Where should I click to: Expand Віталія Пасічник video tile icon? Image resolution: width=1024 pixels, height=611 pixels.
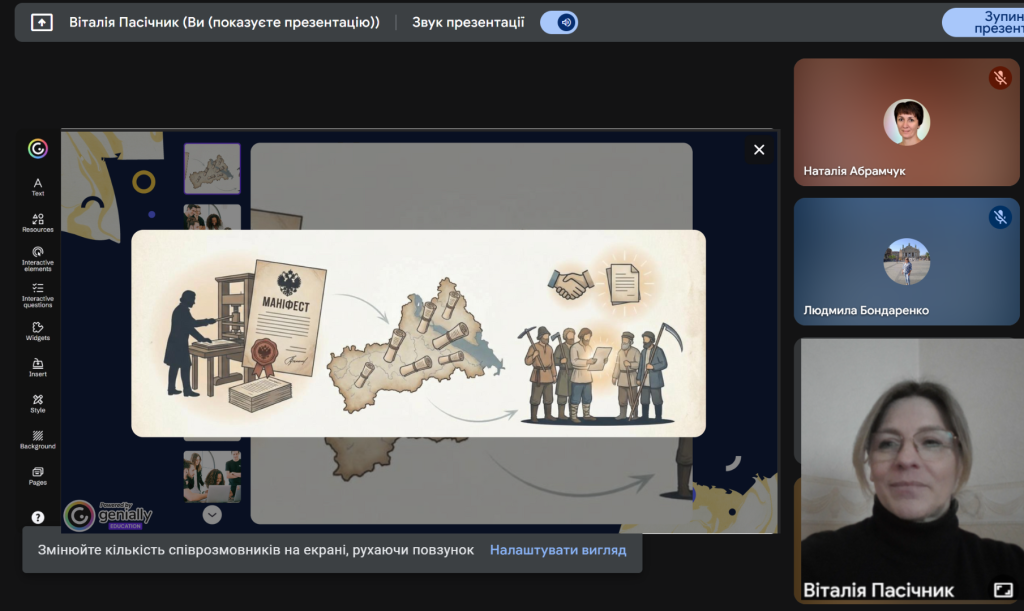tap(1002, 589)
